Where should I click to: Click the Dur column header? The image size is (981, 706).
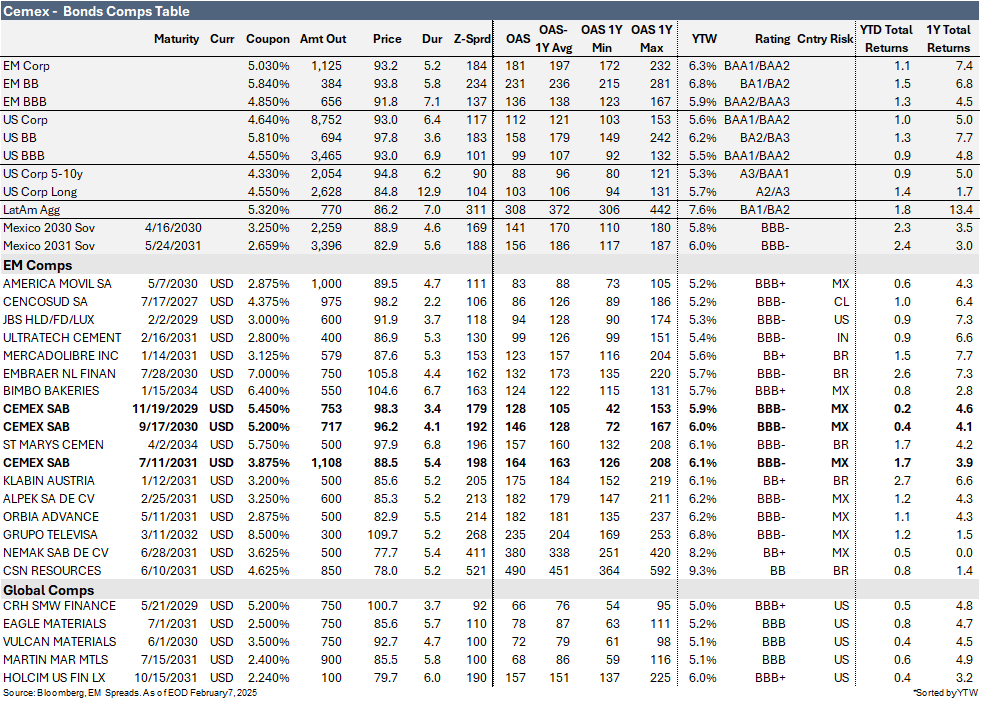tap(432, 39)
